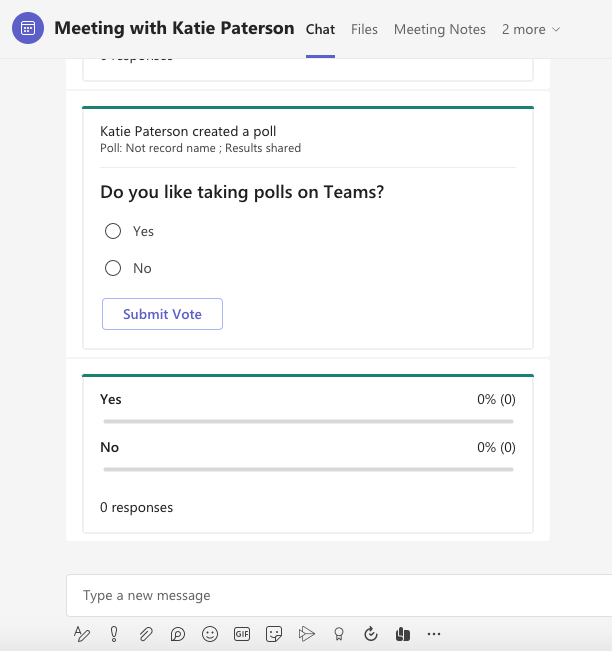Select the No radio option
612x651 pixels.
113,268
